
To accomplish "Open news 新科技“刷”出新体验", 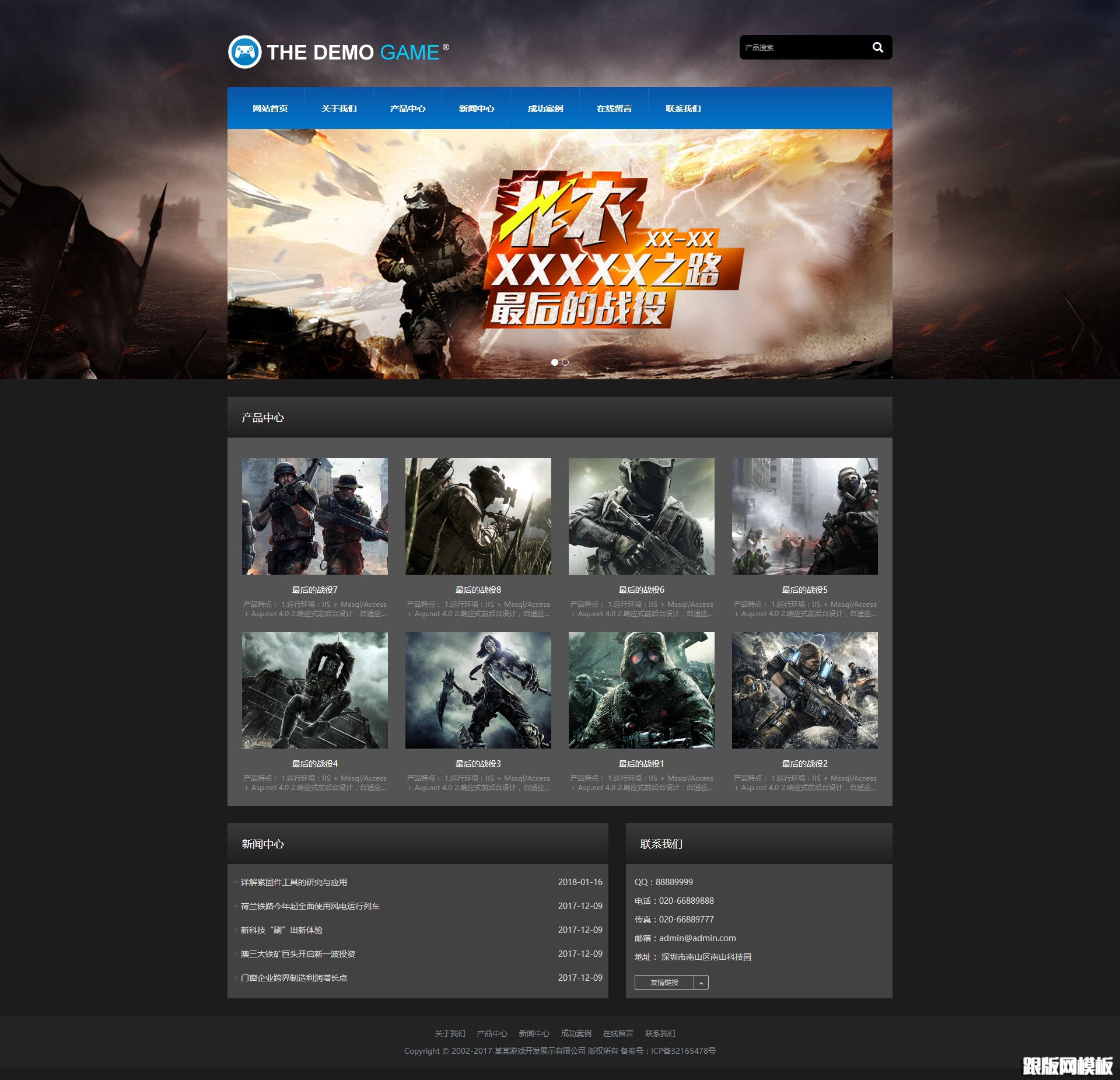I will pyautogui.click(x=281, y=930).
